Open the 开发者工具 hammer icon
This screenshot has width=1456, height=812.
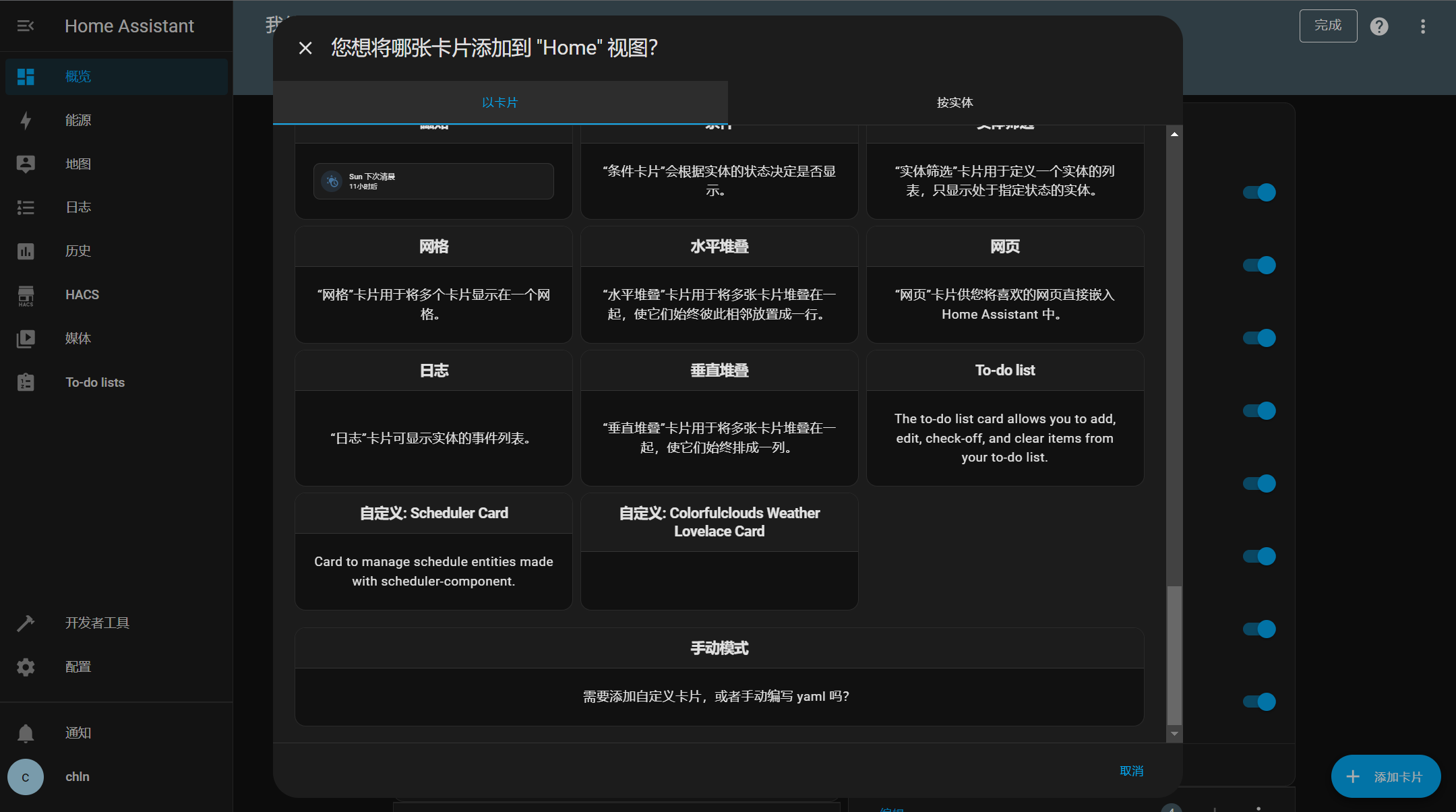(x=26, y=623)
